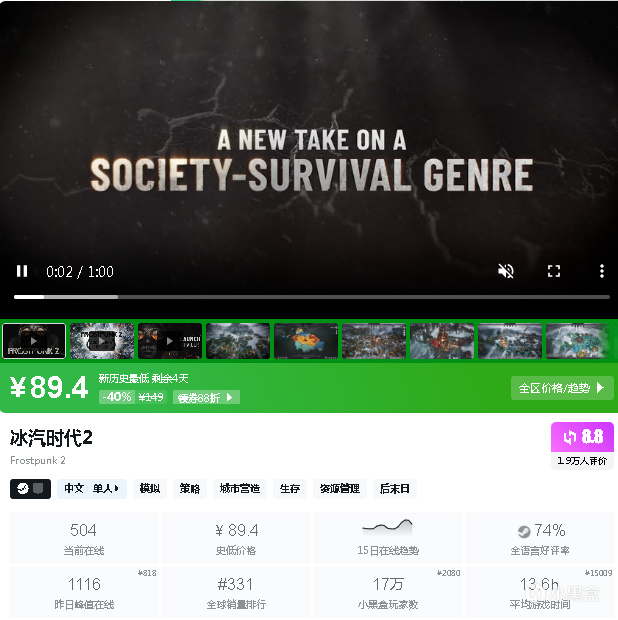Image resolution: width=618 pixels, height=620 pixels.
Task: Click the Steam platform icon badge
Action: [x=30, y=489]
